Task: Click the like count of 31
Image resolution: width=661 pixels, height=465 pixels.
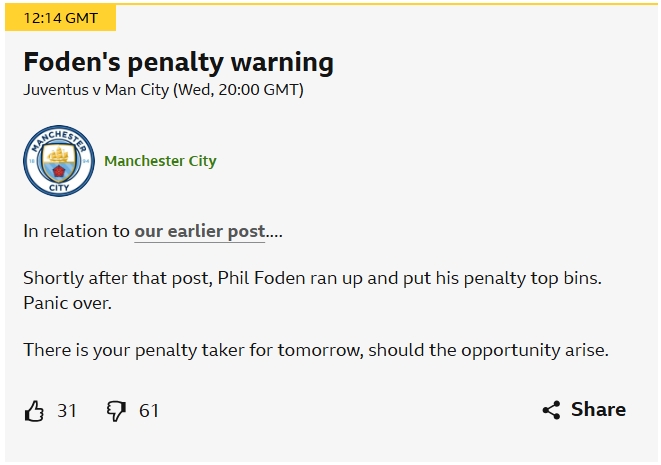Action: tap(67, 410)
